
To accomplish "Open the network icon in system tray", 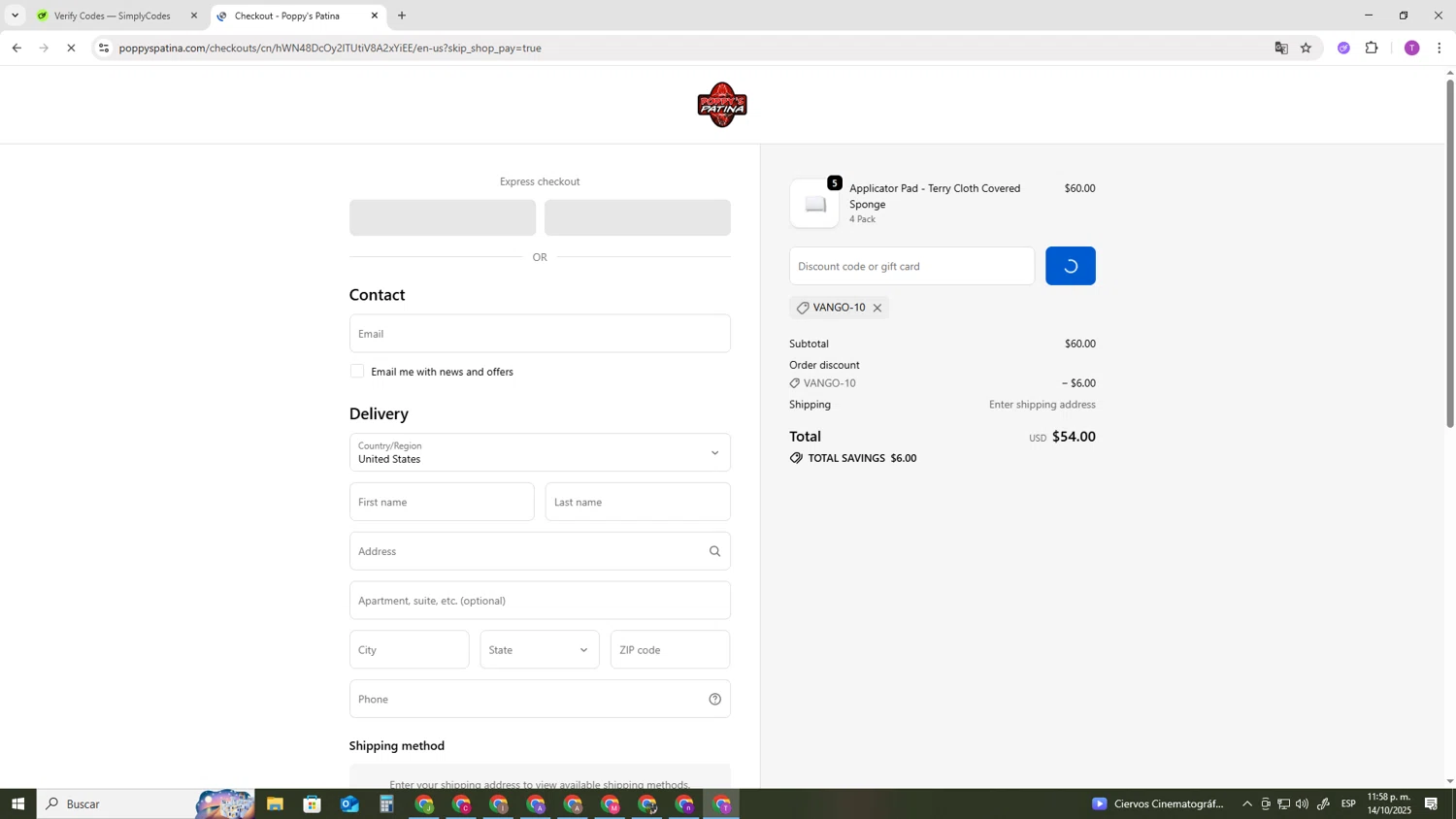I will coord(1284,804).
